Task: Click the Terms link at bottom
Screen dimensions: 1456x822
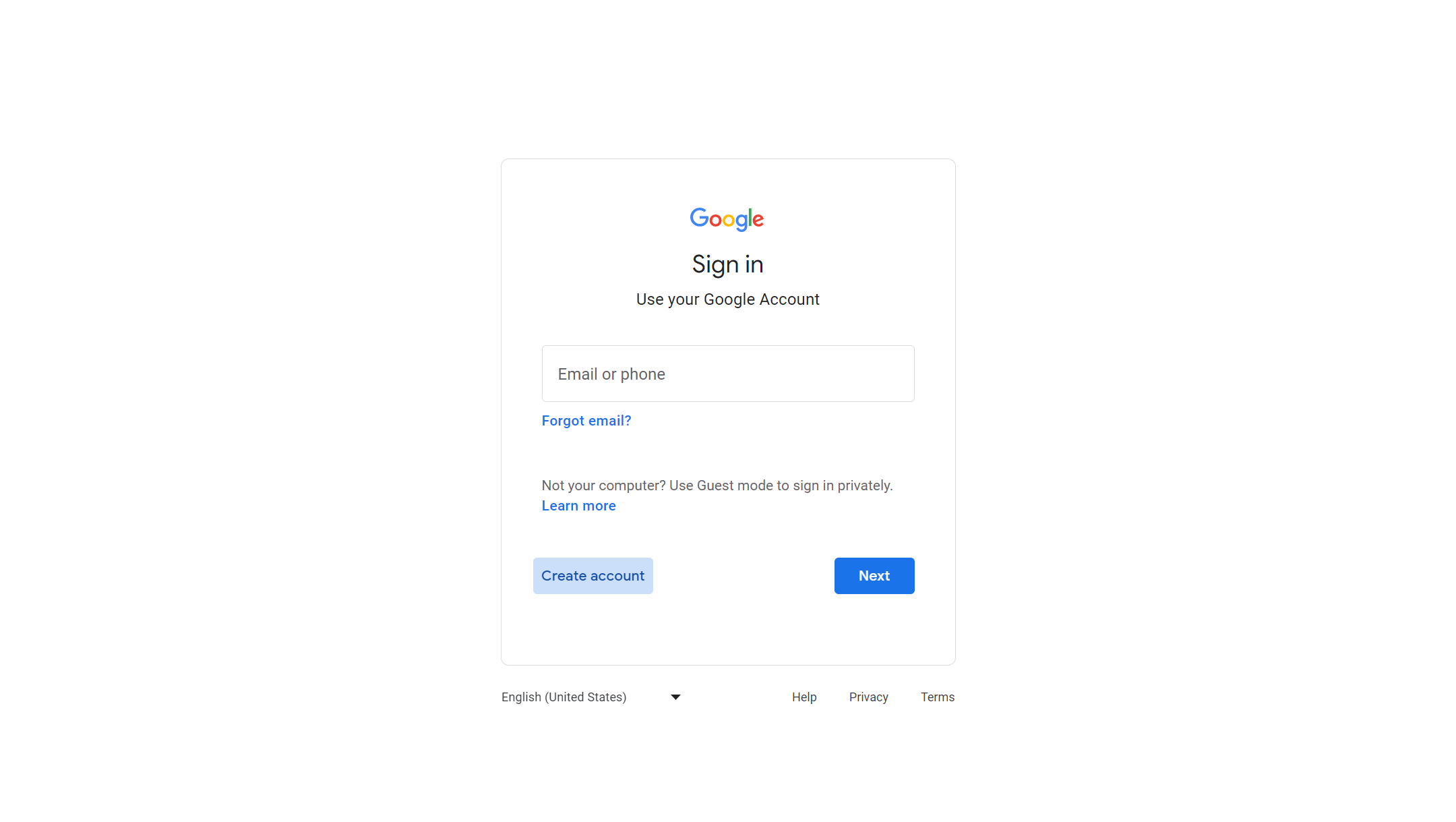Action: pyautogui.click(x=938, y=697)
